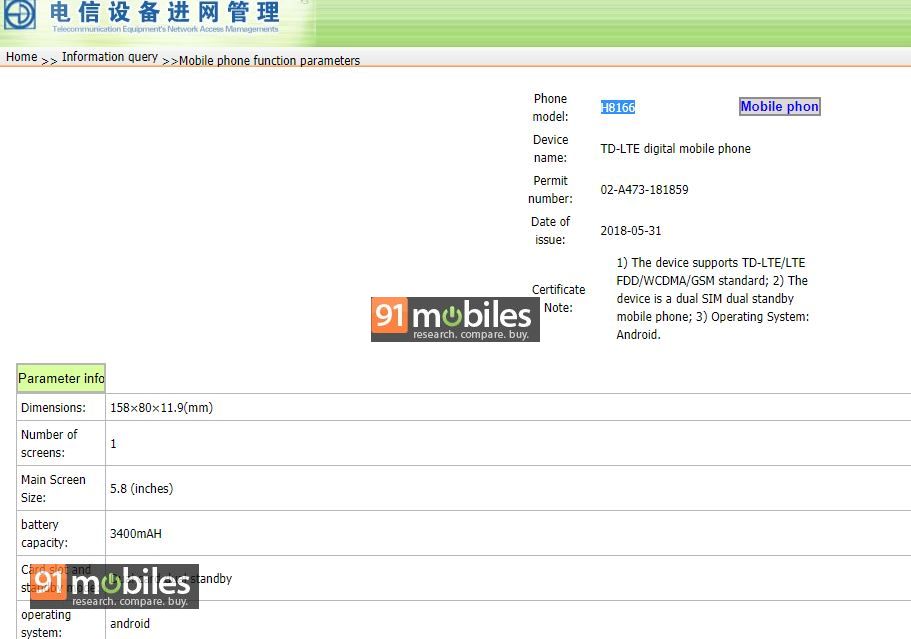This screenshot has width=911, height=639.
Task: Open the Home breadcrumb link
Action: (21, 57)
